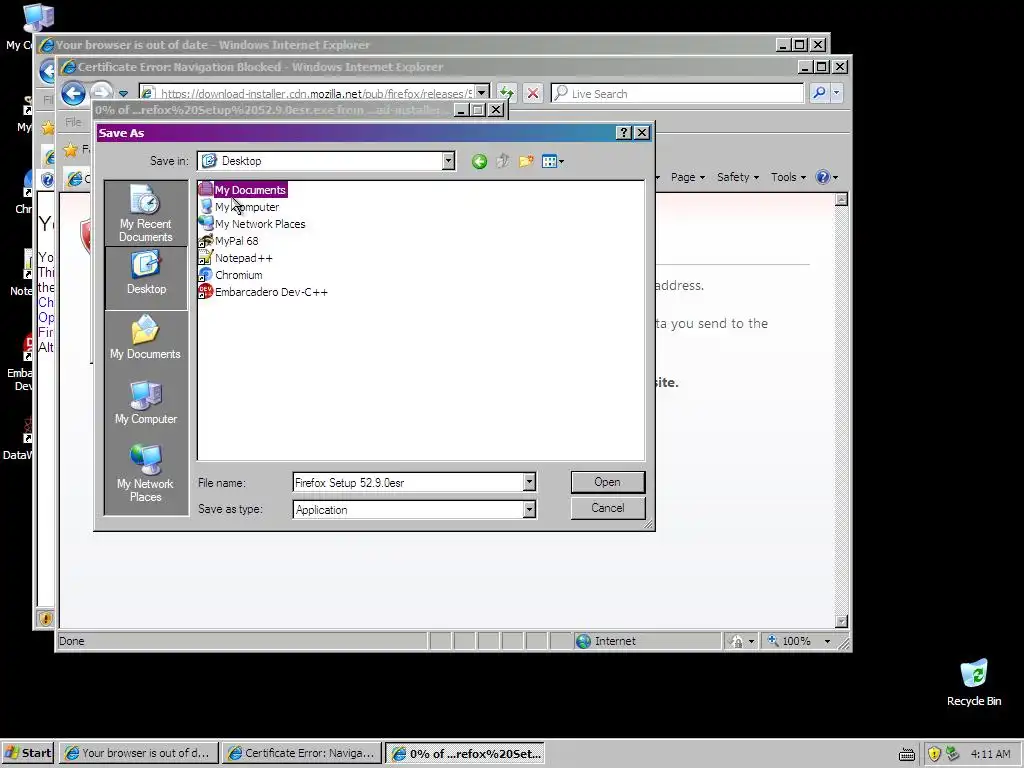Click the Favorites star icon

click(71, 150)
